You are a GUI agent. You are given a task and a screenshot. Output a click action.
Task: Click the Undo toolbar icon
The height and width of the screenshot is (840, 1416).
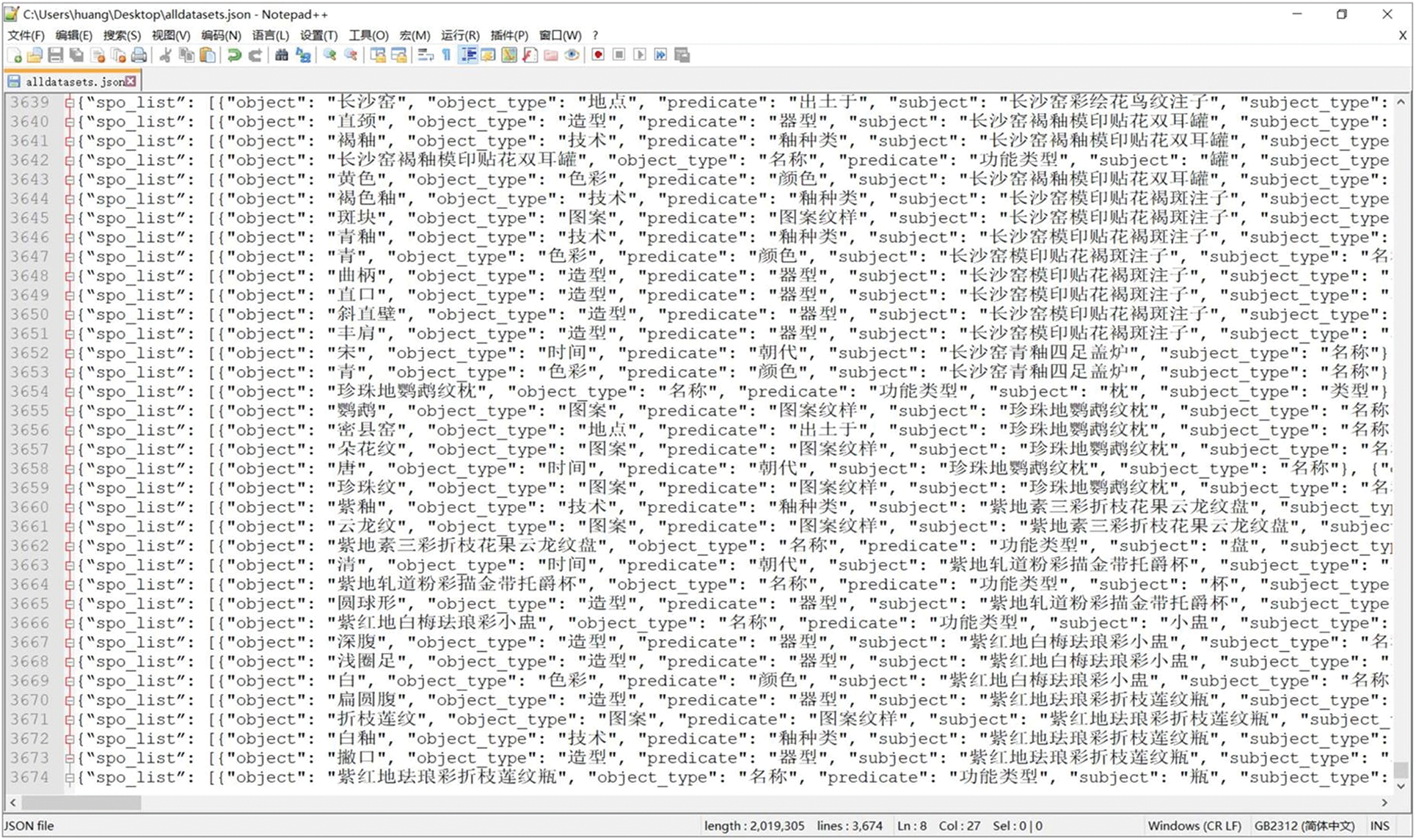click(234, 55)
